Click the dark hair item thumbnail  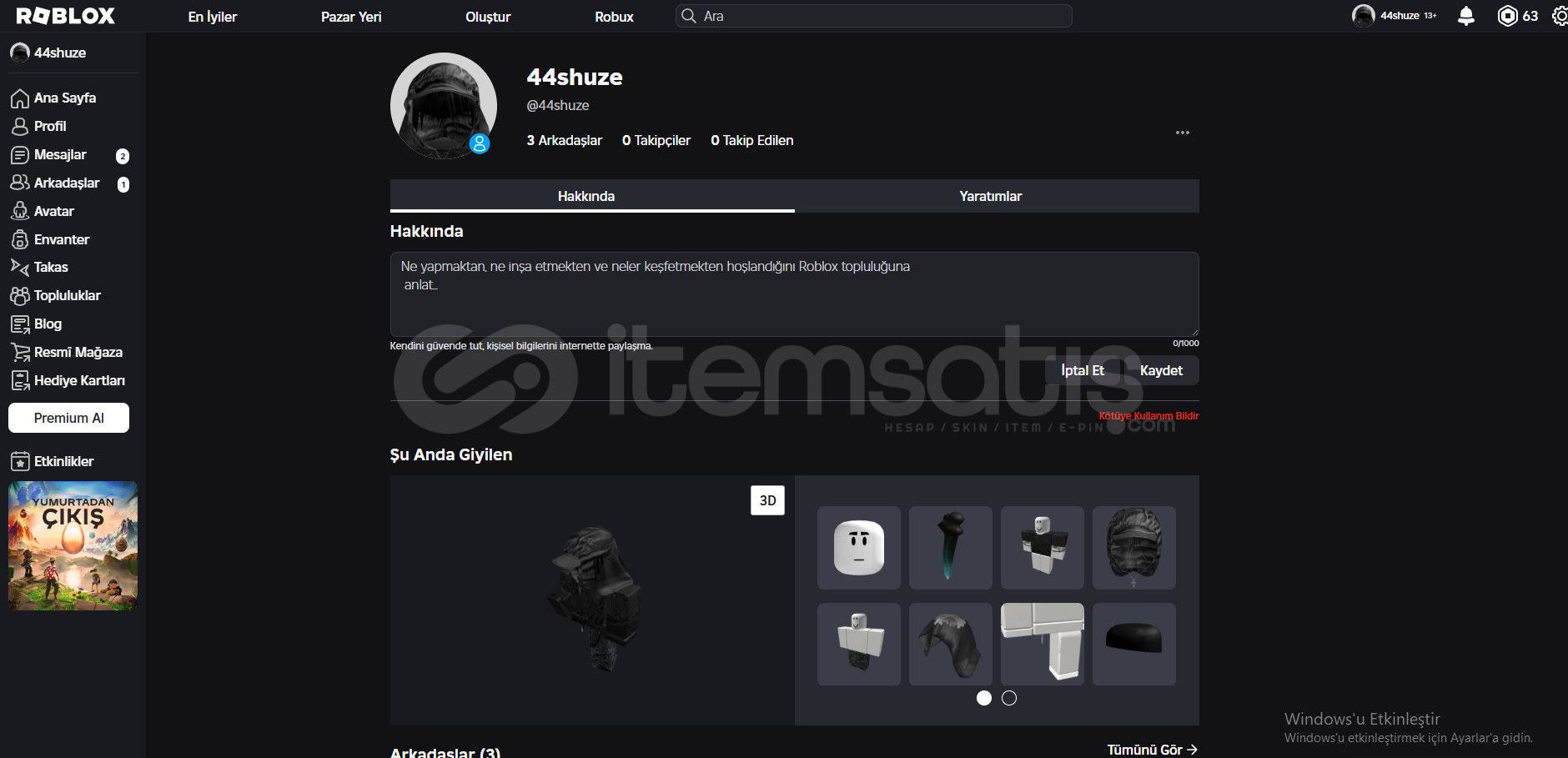click(x=951, y=644)
